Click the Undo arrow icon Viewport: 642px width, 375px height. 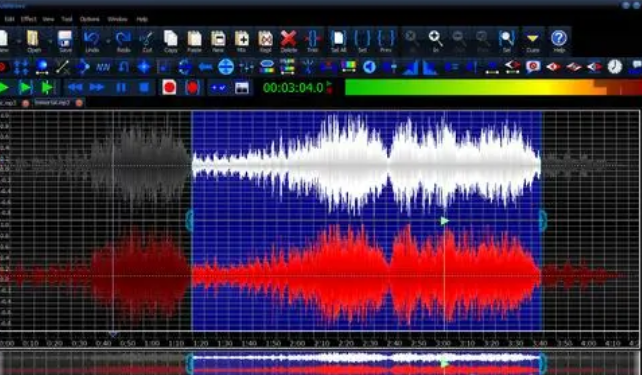[92, 39]
